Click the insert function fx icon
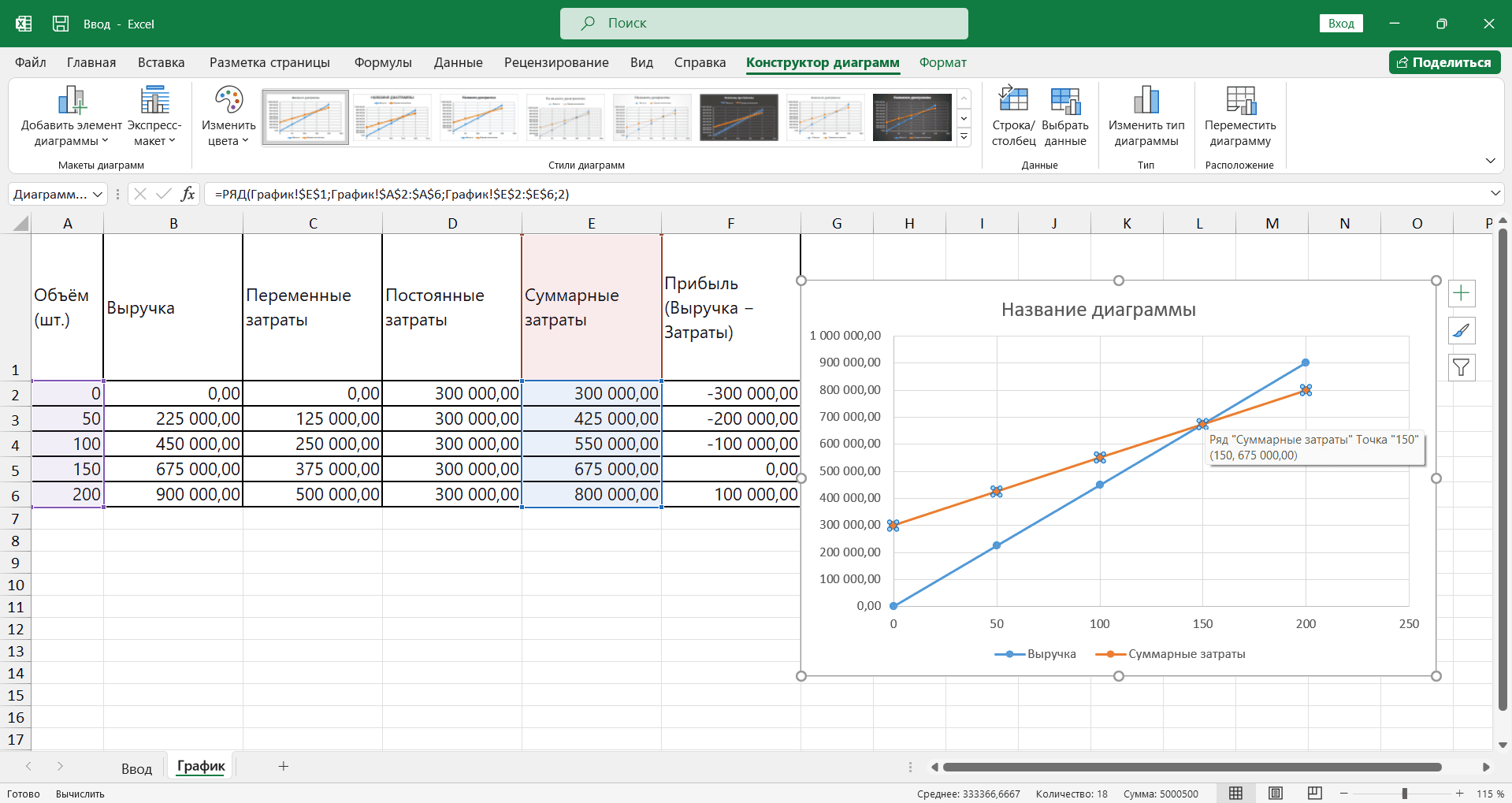The image size is (1512, 803). [x=188, y=194]
